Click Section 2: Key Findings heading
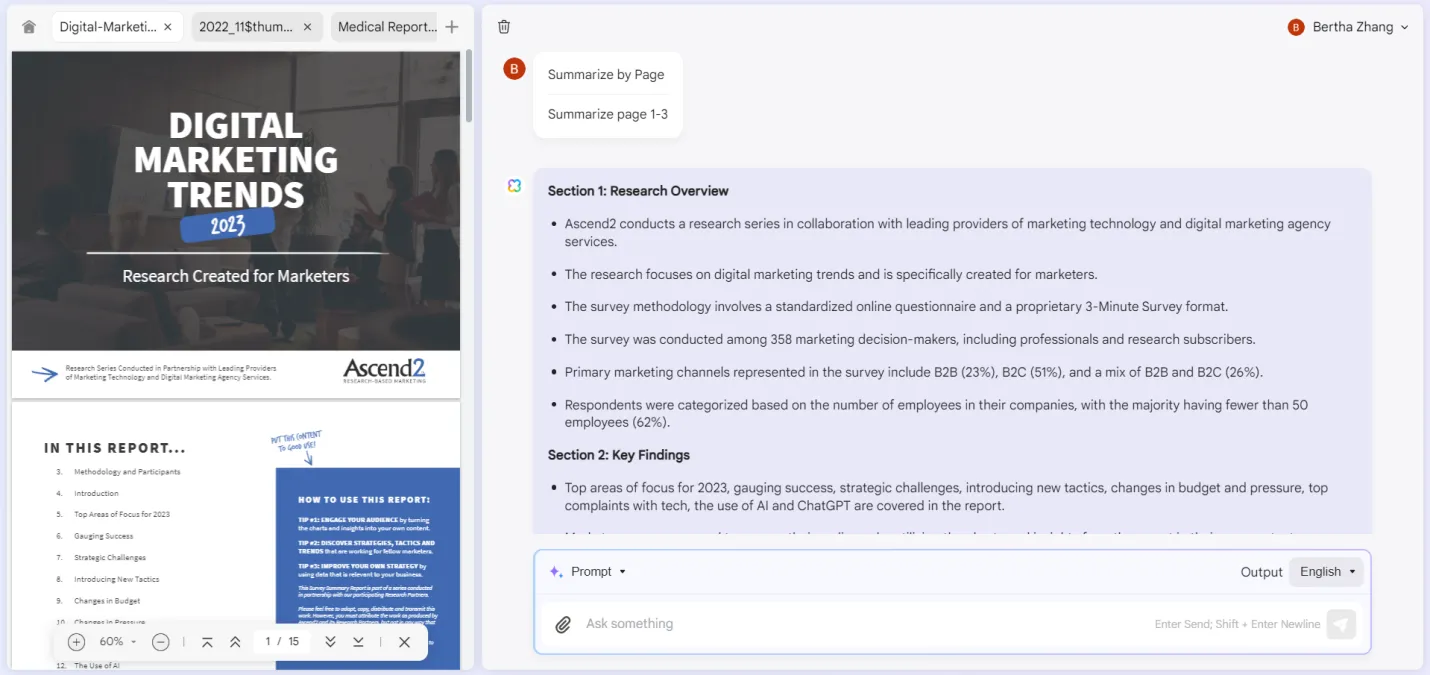 click(x=619, y=455)
